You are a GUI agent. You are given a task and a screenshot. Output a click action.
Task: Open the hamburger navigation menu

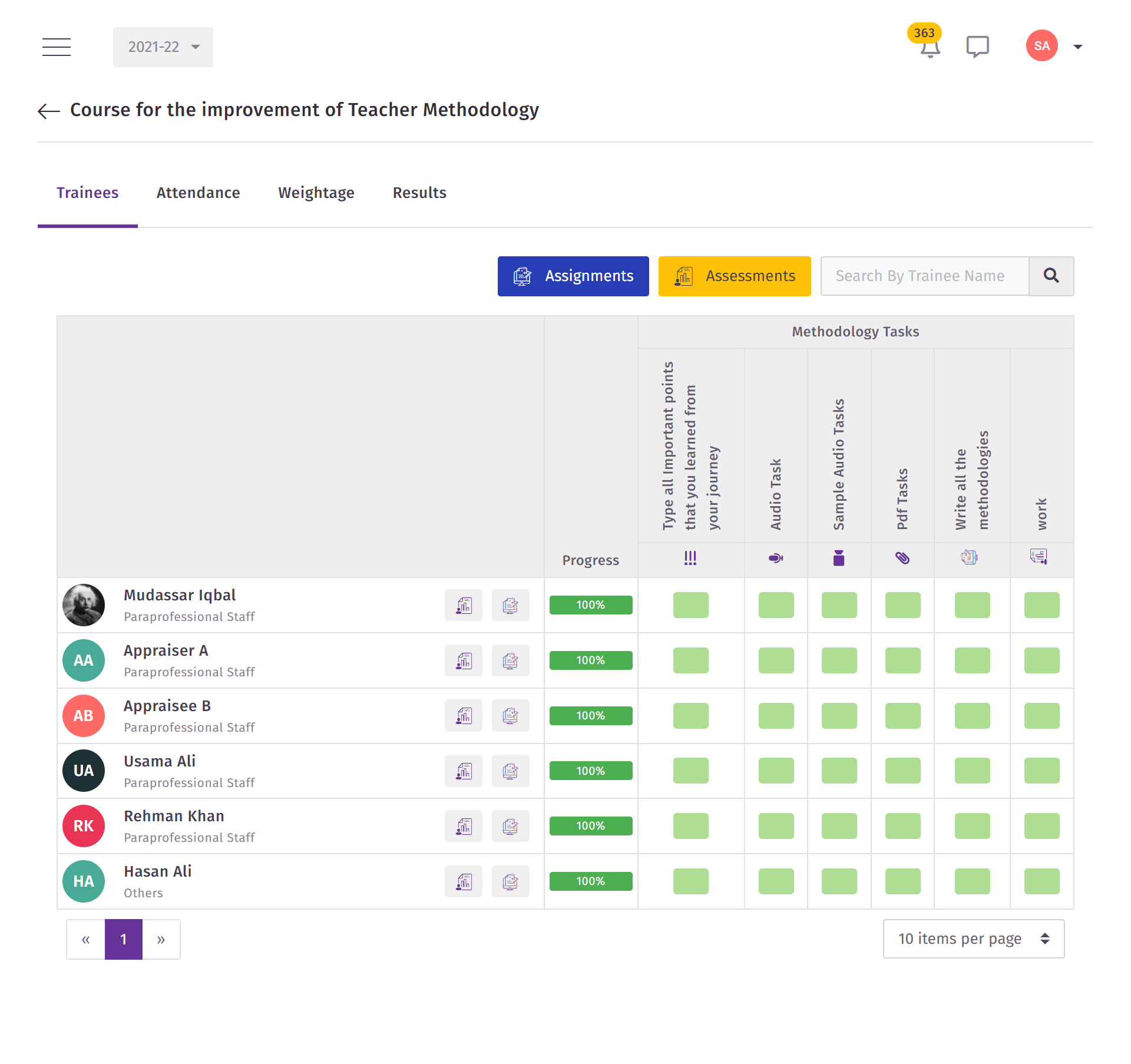tap(57, 47)
